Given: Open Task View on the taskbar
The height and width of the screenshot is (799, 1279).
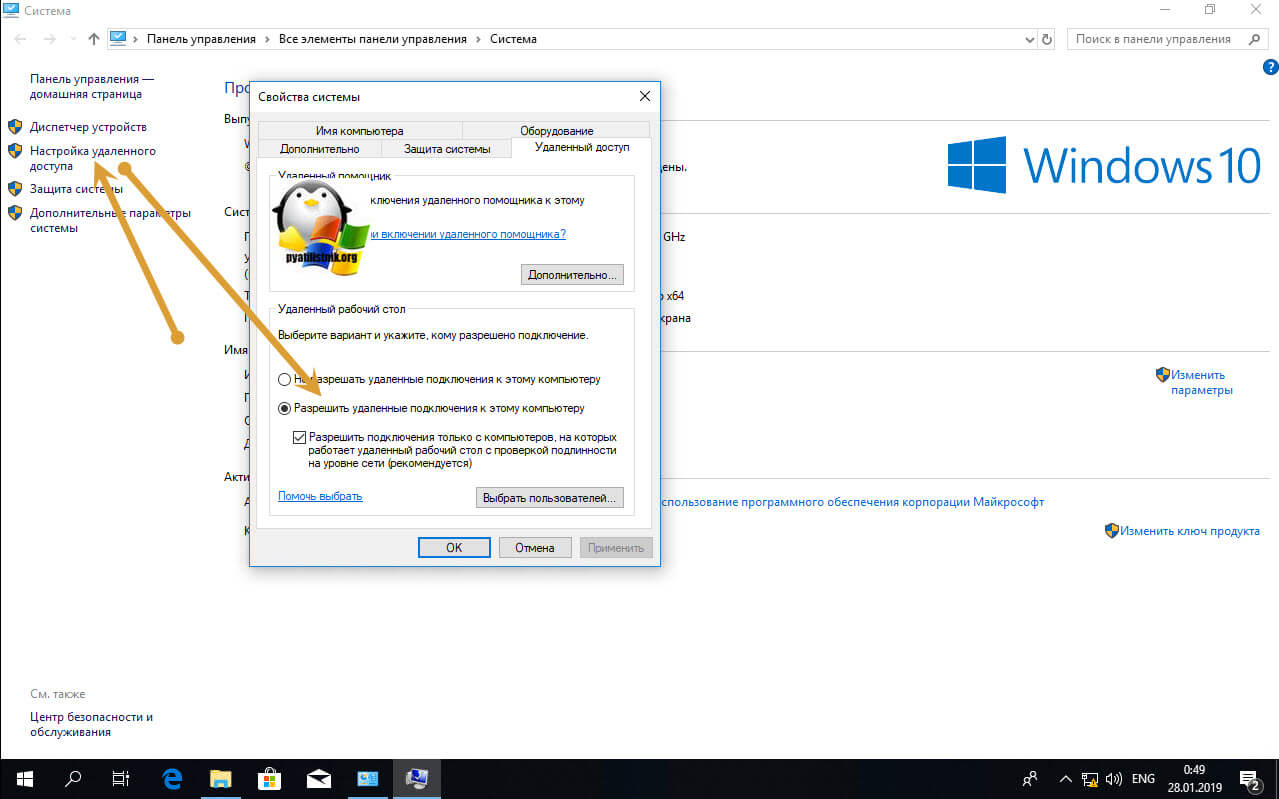Looking at the screenshot, I should 121,778.
